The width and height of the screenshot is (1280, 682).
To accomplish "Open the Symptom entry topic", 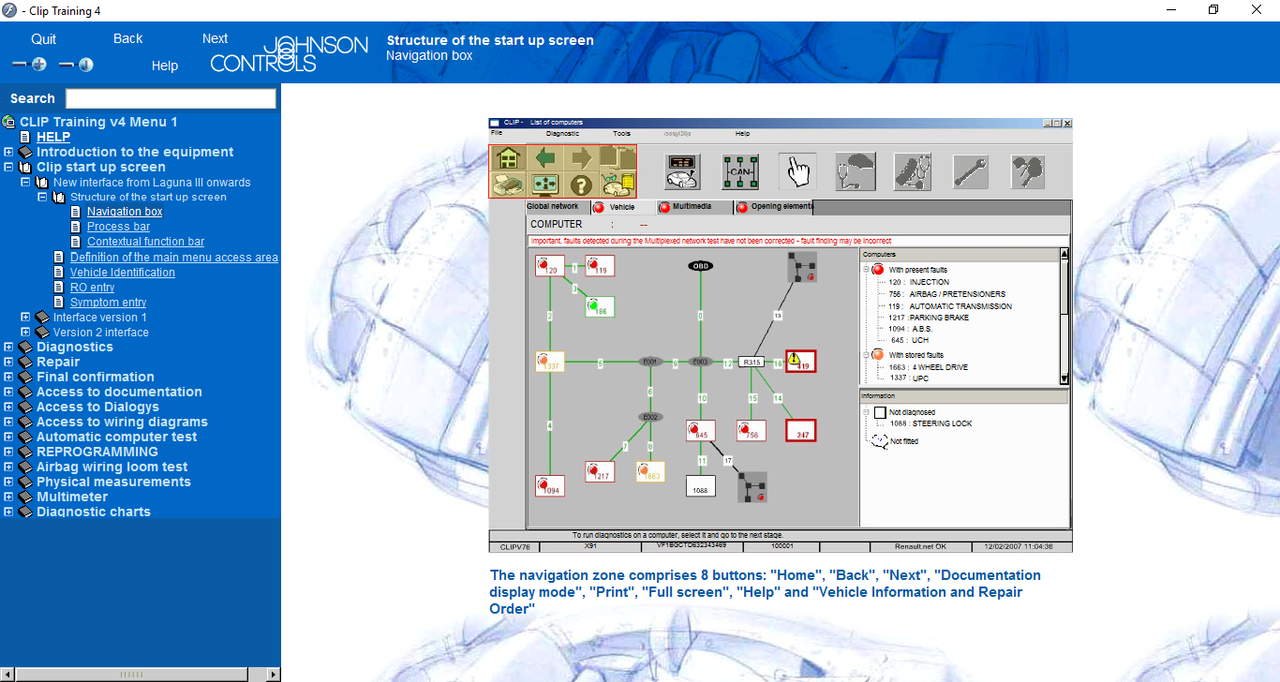I will (108, 302).
